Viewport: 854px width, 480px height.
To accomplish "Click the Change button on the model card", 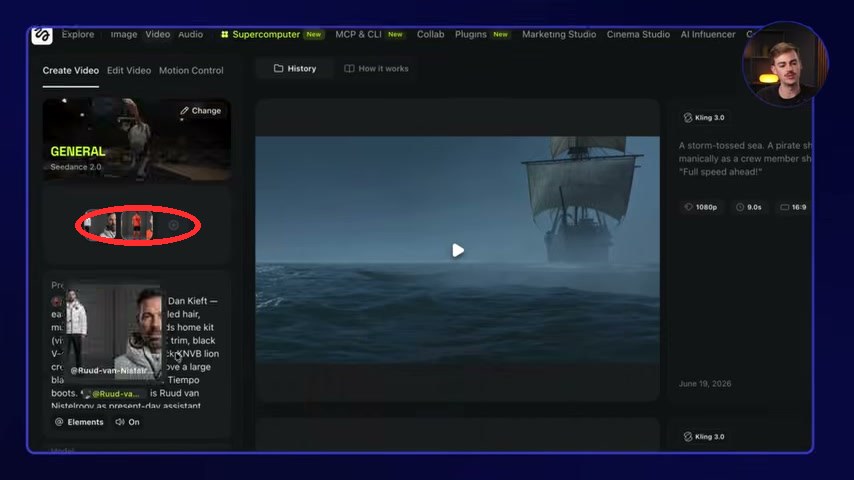I will point(200,111).
